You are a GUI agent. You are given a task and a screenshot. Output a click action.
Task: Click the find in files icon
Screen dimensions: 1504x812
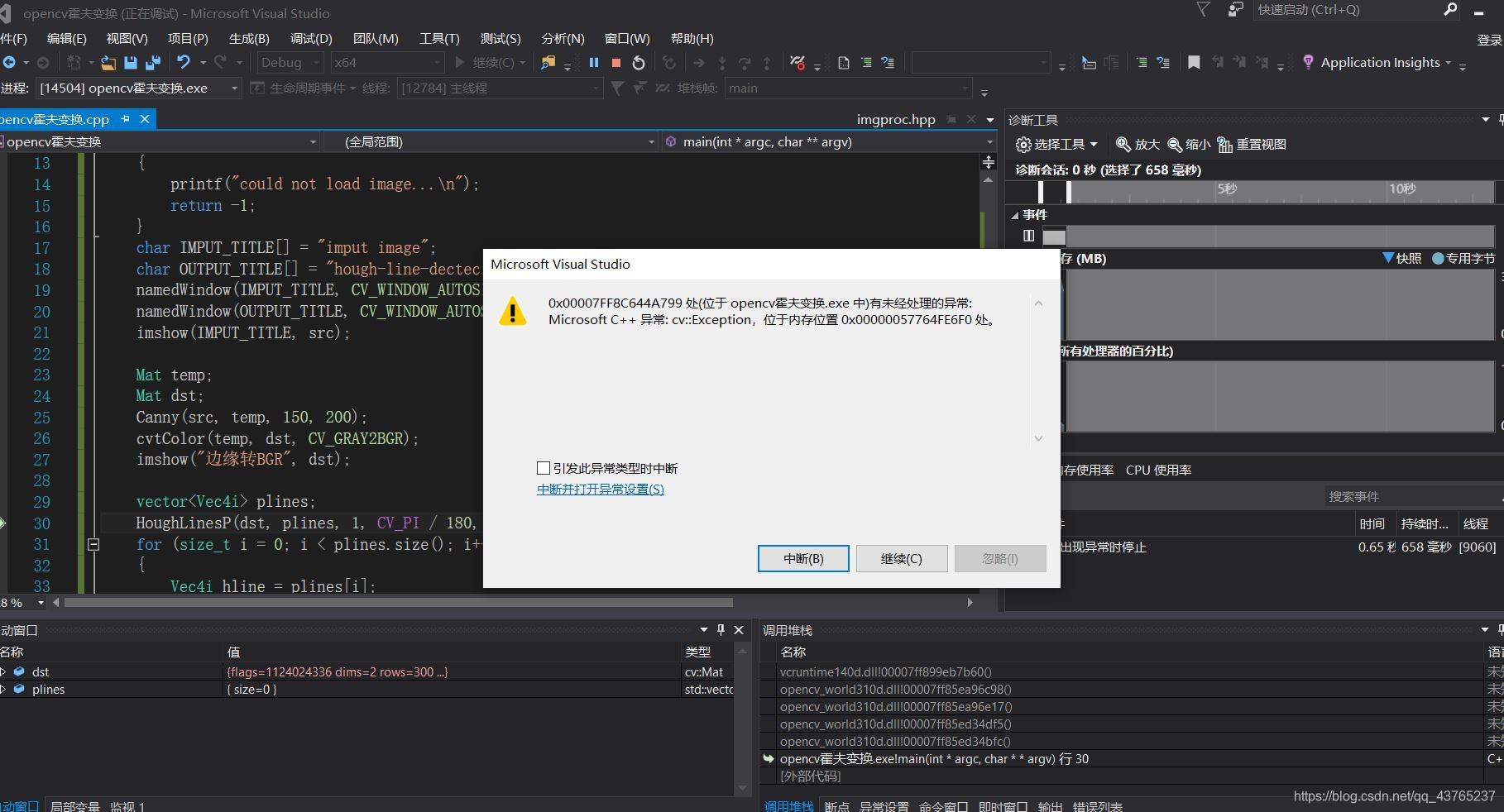click(548, 62)
